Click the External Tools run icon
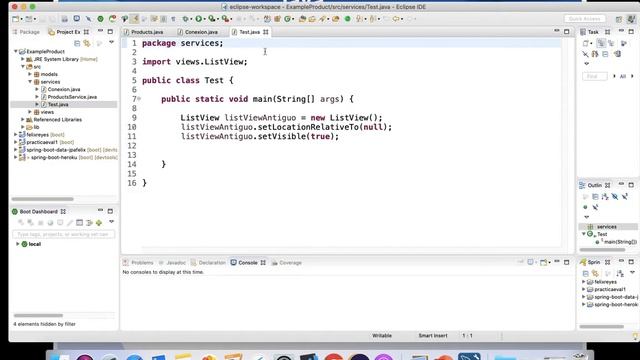Screen dimensions: 640x360 tap(225, 19)
